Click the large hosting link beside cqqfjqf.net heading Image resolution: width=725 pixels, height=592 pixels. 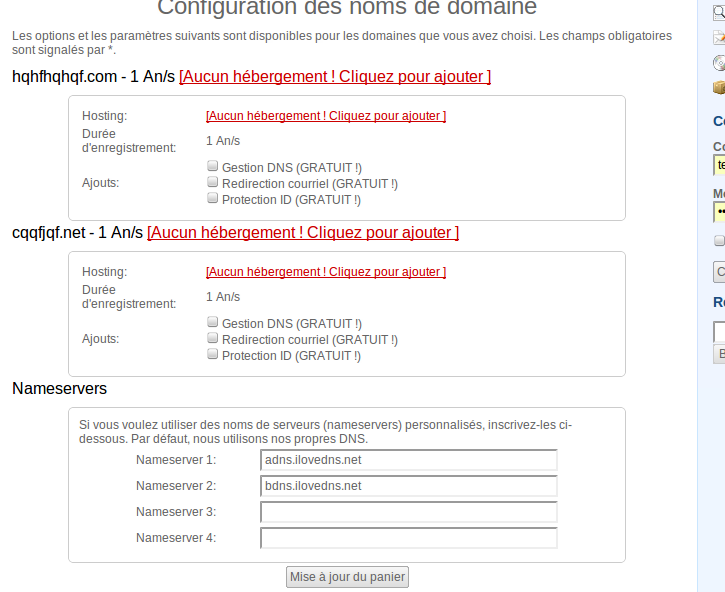[x=303, y=233]
